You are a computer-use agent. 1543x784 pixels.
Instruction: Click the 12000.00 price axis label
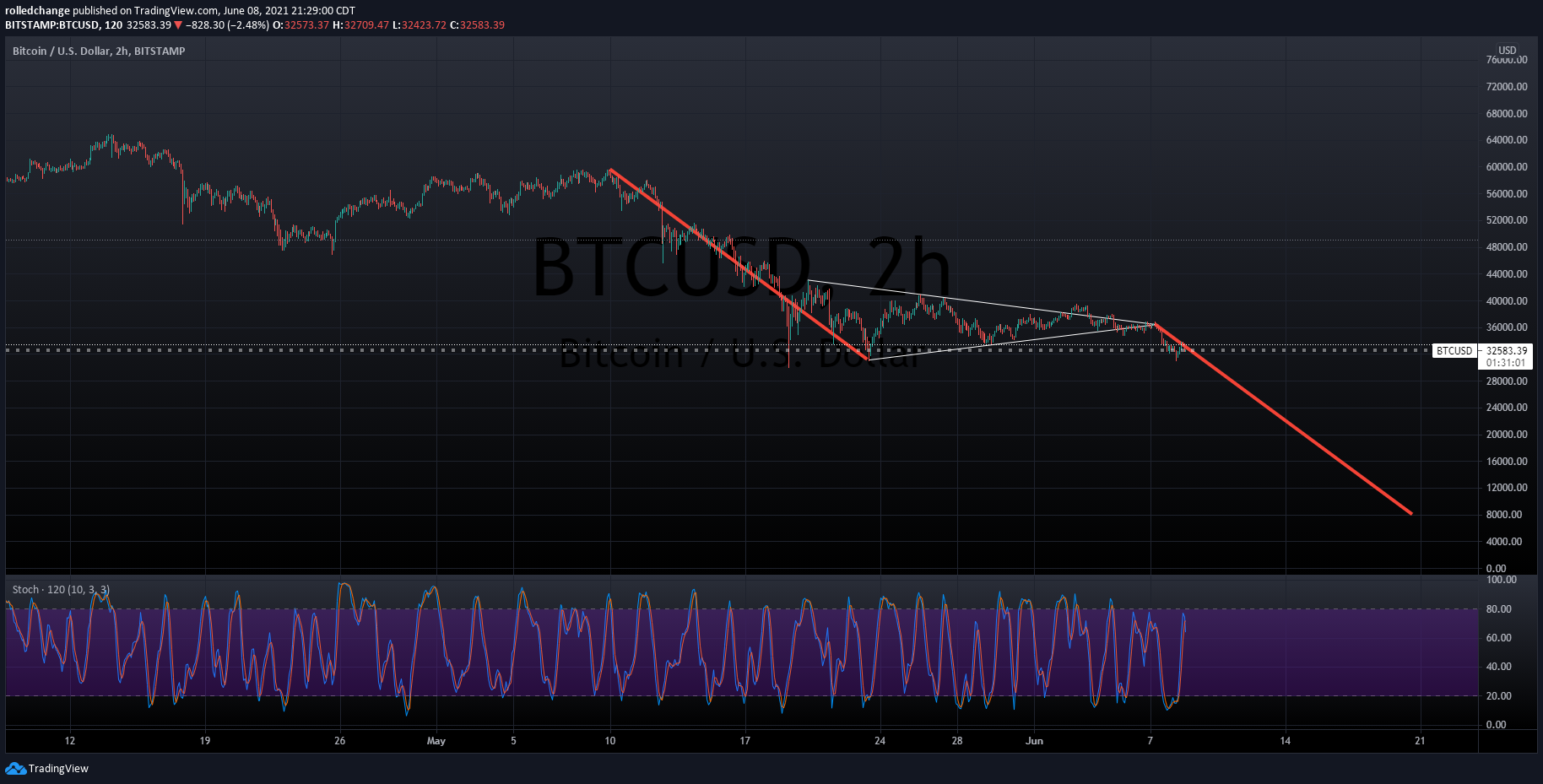point(1507,488)
